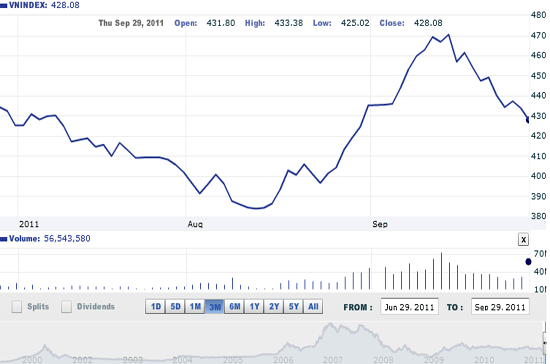The width and height of the screenshot is (550, 364).
Task: Enable the Dividends checkbox
Action: pyautogui.click(x=66, y=306)
